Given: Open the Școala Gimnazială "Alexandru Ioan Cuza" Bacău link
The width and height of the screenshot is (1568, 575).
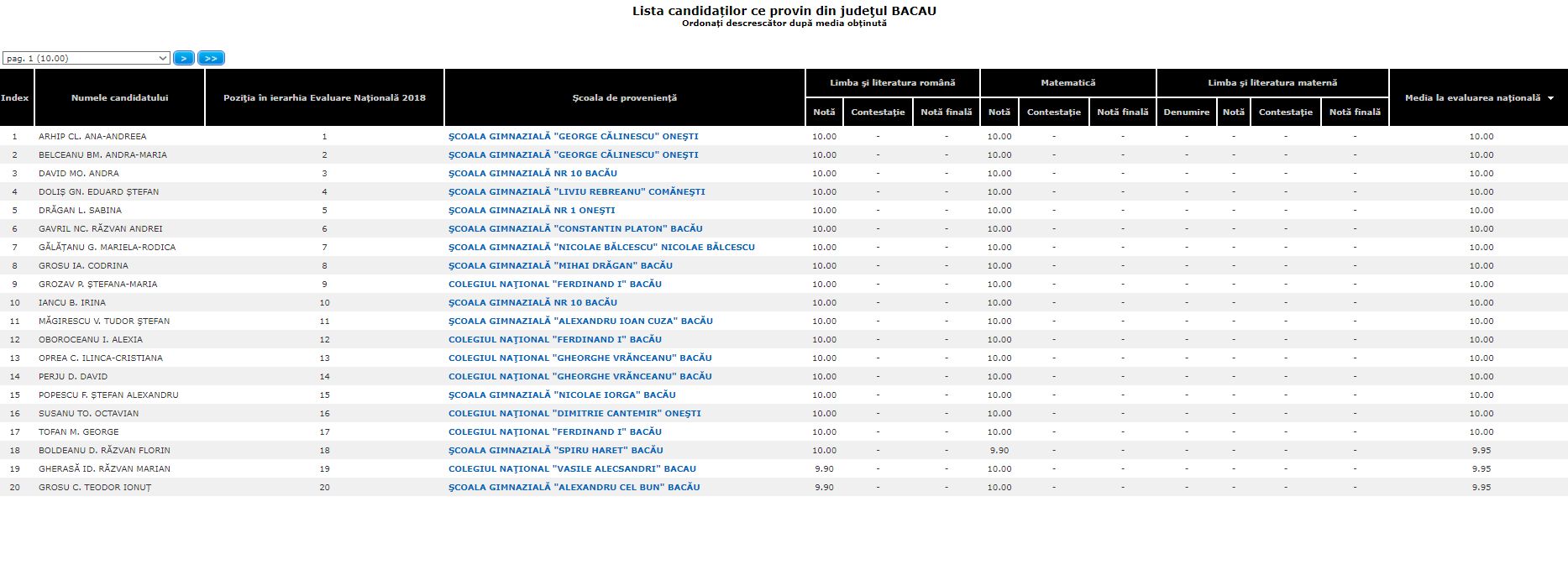Looking at the screenshot, I should pos(580,321).
